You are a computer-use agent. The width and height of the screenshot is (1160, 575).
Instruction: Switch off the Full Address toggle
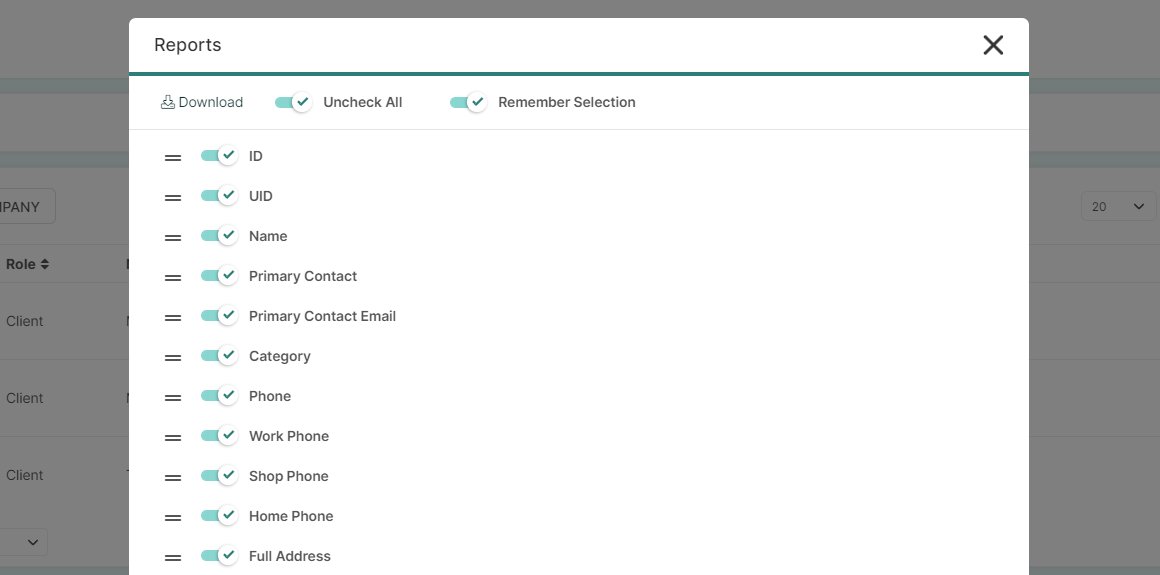tap(220, 555)
